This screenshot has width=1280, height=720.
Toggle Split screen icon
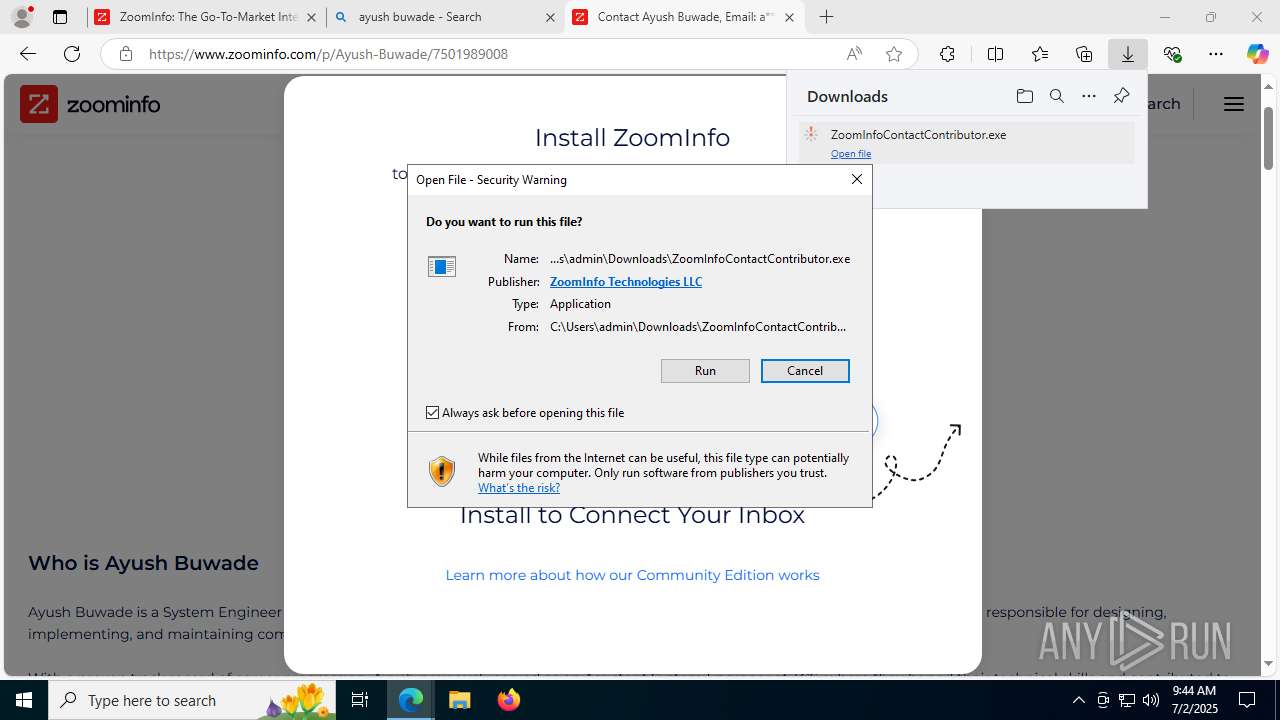(995, 54)
